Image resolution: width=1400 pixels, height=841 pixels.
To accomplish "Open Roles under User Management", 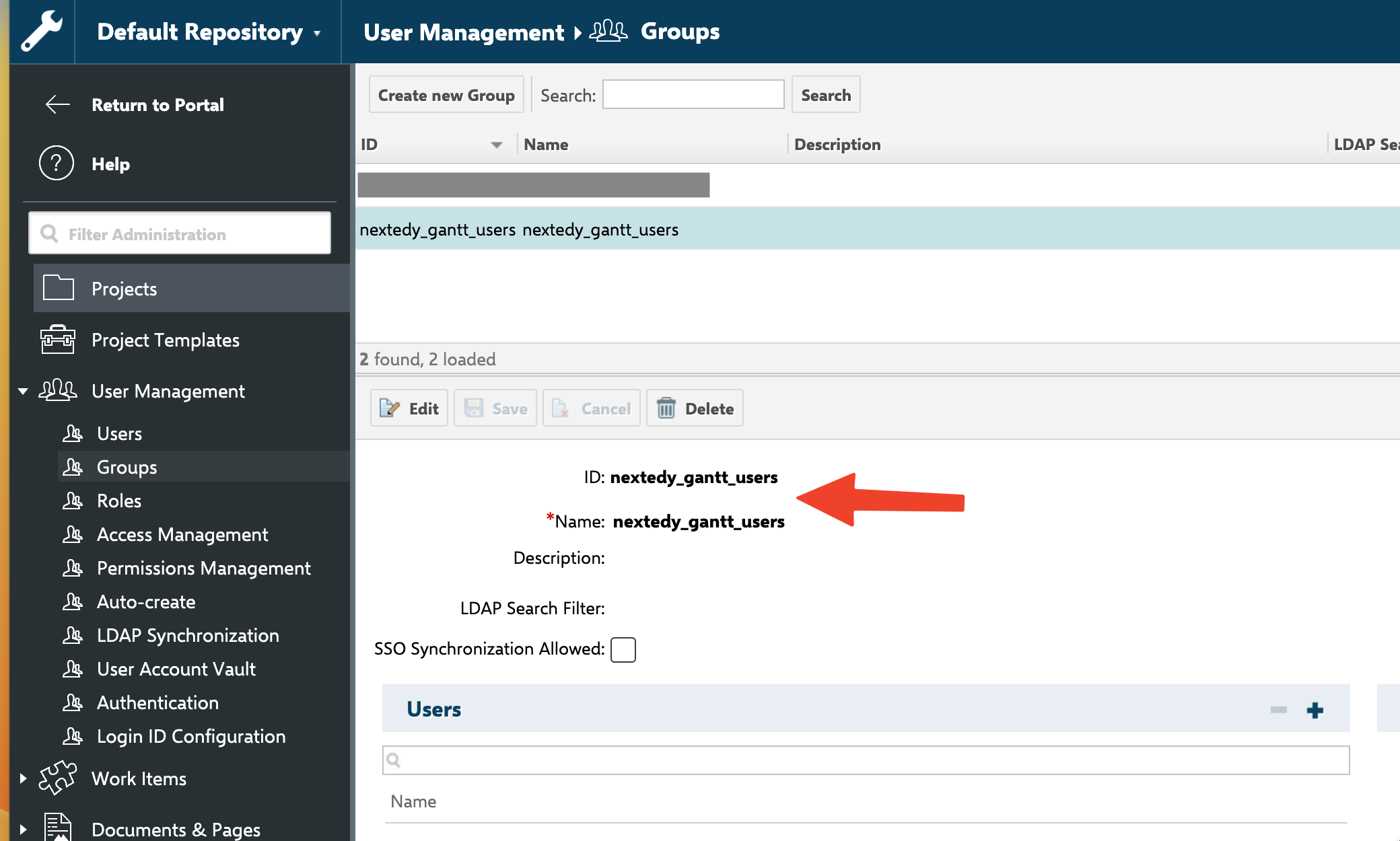I will click(119, 501).
